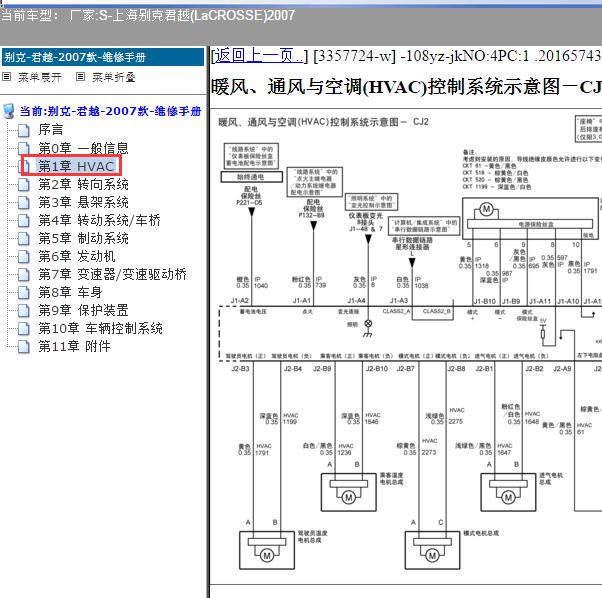Image resolution: width=602 pixels, height=598 pixels.
Task: Open the 序言 entry
Action: 51,130
